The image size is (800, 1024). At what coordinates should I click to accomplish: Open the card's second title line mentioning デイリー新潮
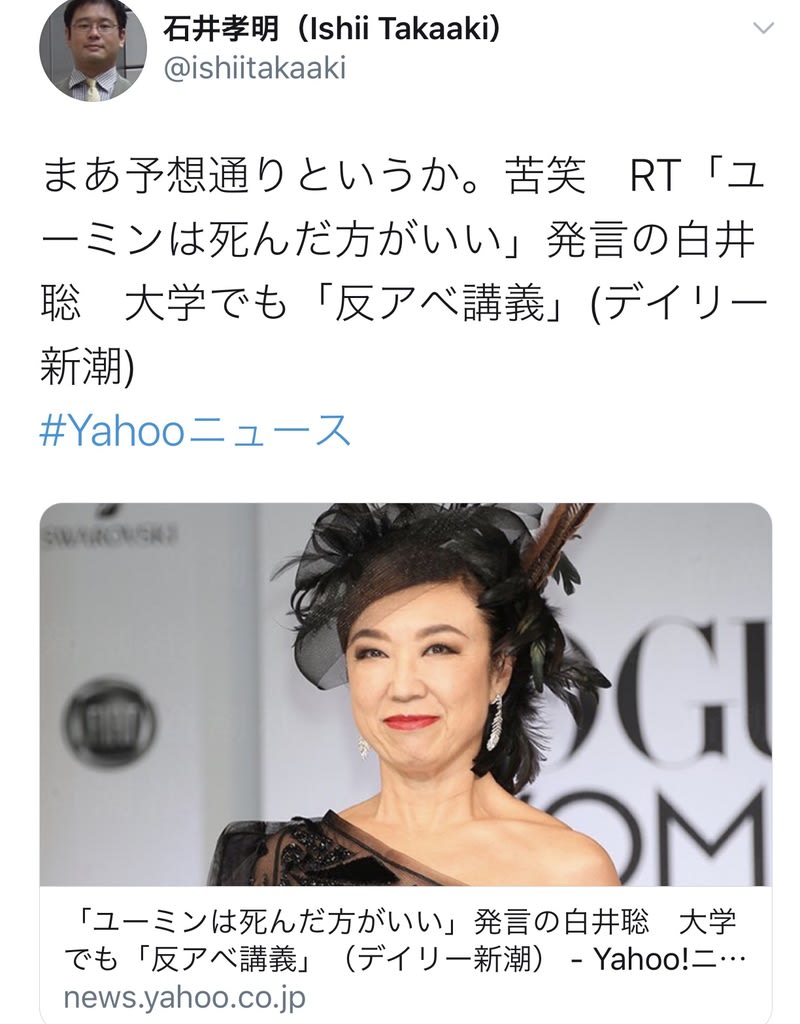coord(406,959)
